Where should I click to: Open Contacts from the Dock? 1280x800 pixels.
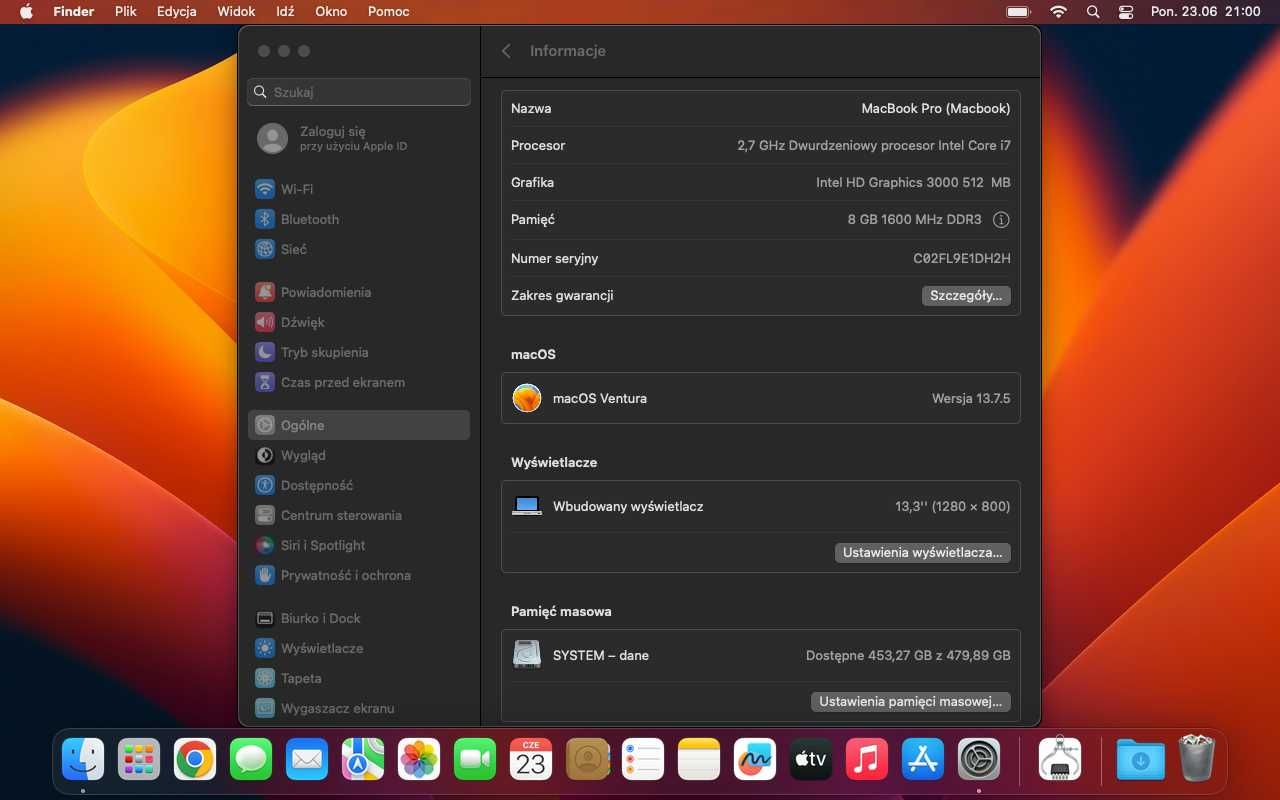point(587,760)
